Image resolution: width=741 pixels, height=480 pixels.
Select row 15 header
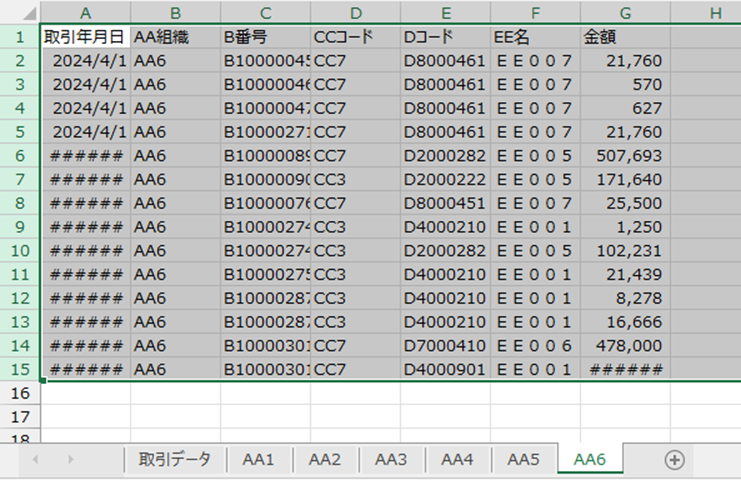[20, 369]
